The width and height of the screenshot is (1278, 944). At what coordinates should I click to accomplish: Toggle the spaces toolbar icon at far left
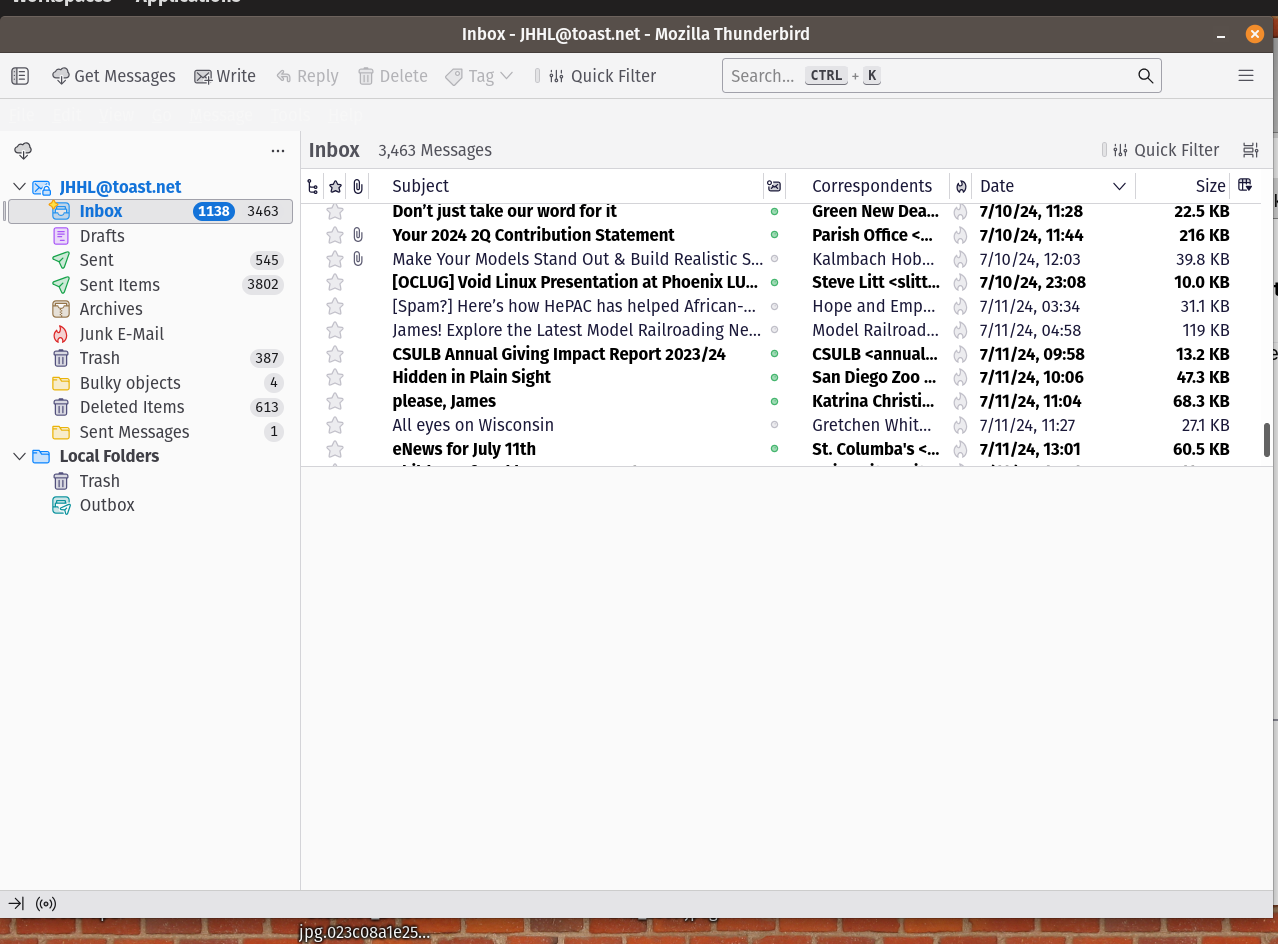(x=20, y=76)
